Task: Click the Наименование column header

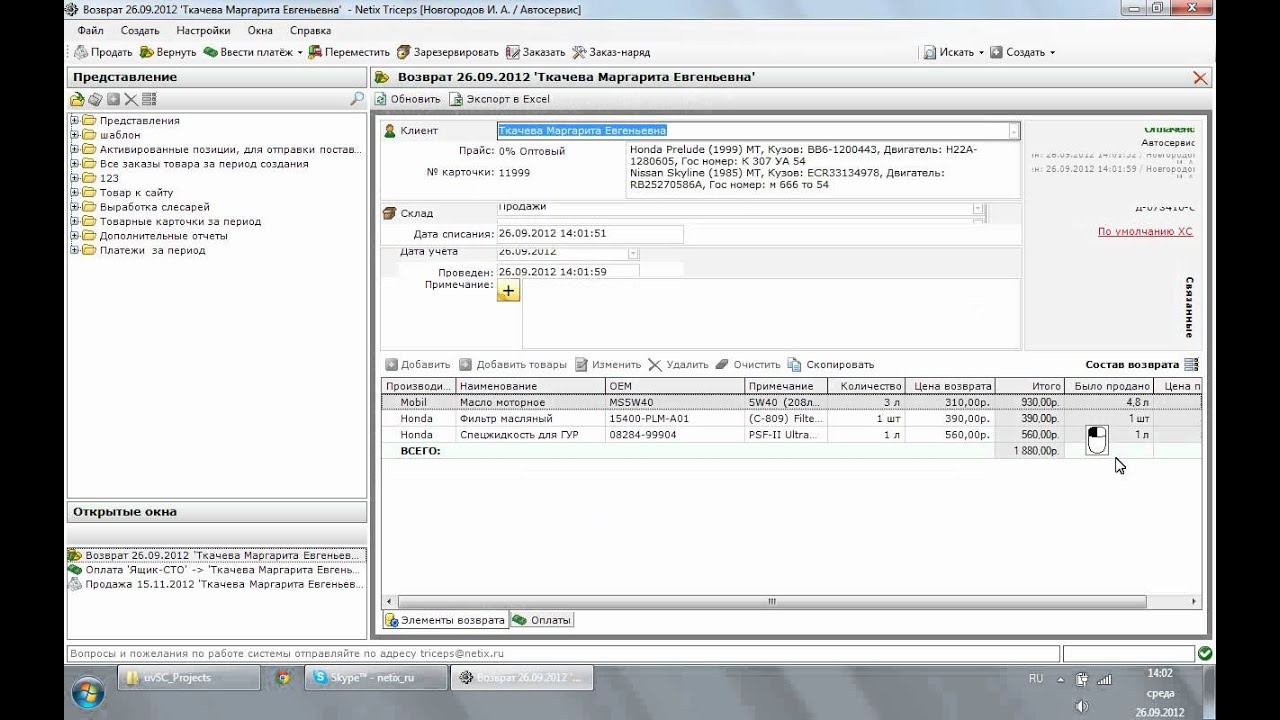Action: coord(530,386)
